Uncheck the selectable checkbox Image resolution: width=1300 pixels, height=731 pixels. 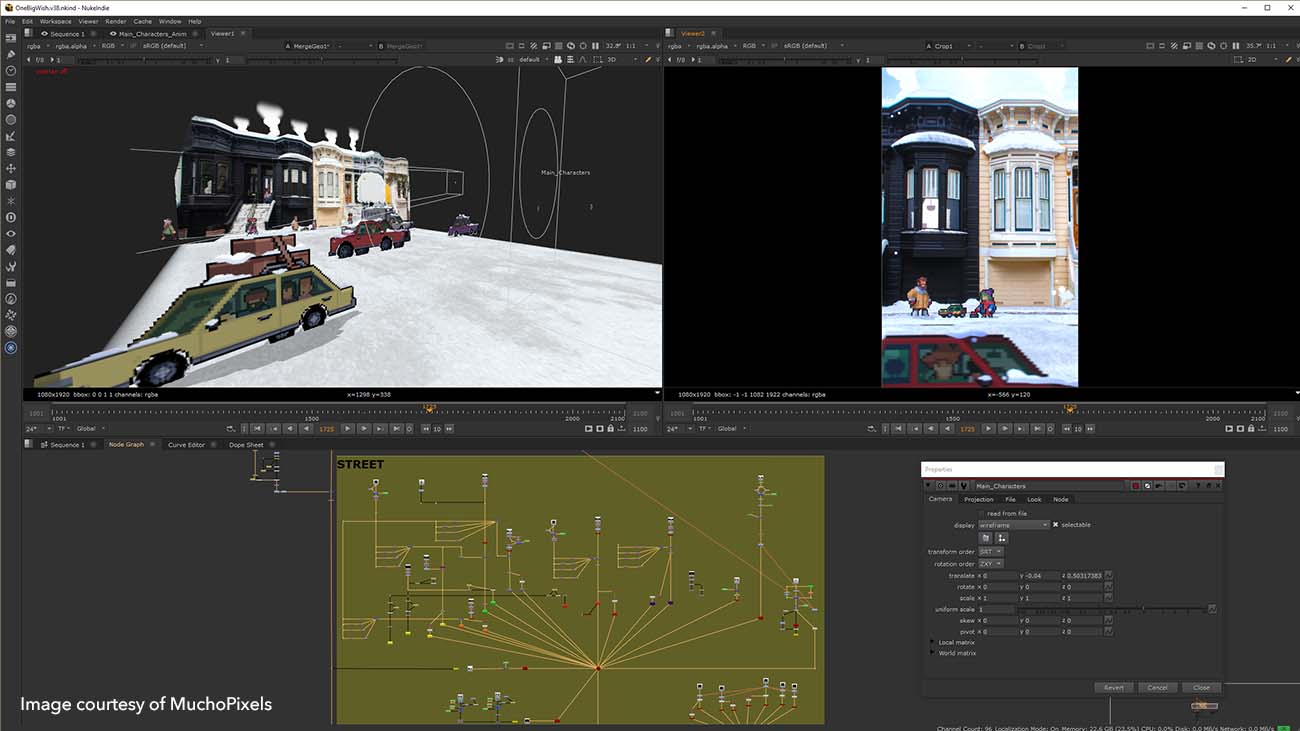[x=1055, y=525]
